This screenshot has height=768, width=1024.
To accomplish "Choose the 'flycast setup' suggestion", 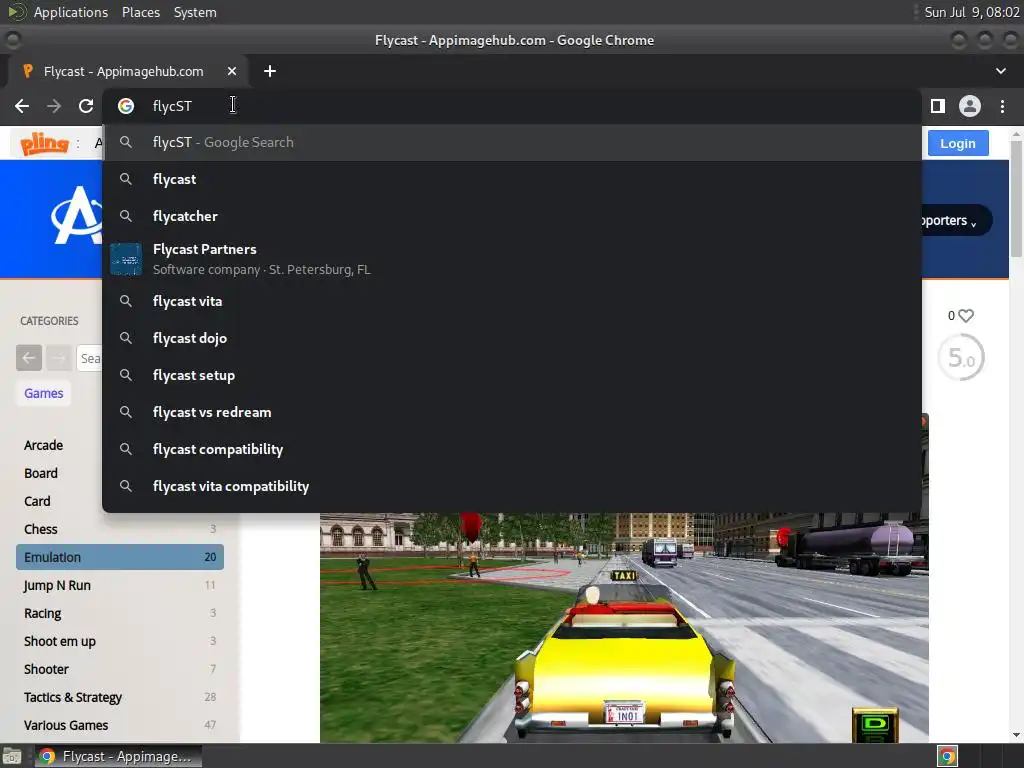I will pyautogui.click(x=512, y=376).
